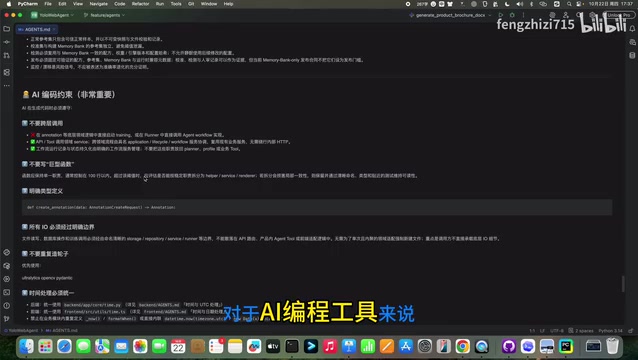Viewport: 638px width, 360px height.
Task: Open more run actions vertical dots
Action: [523, 15]
